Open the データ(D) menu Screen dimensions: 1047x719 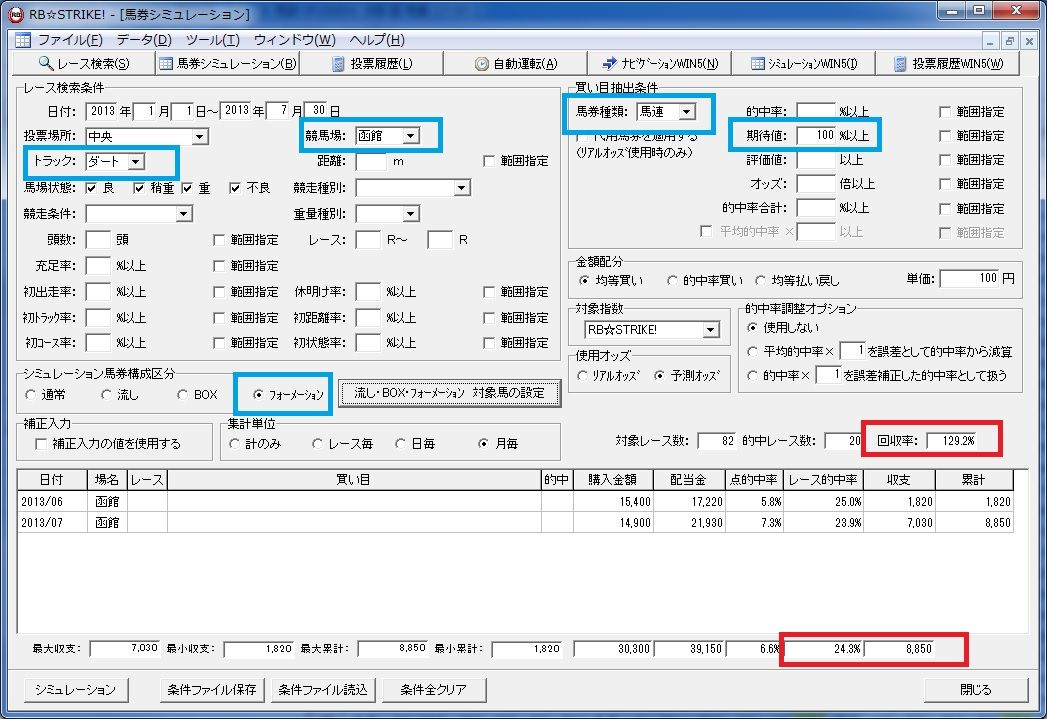(x=144, y=40)
